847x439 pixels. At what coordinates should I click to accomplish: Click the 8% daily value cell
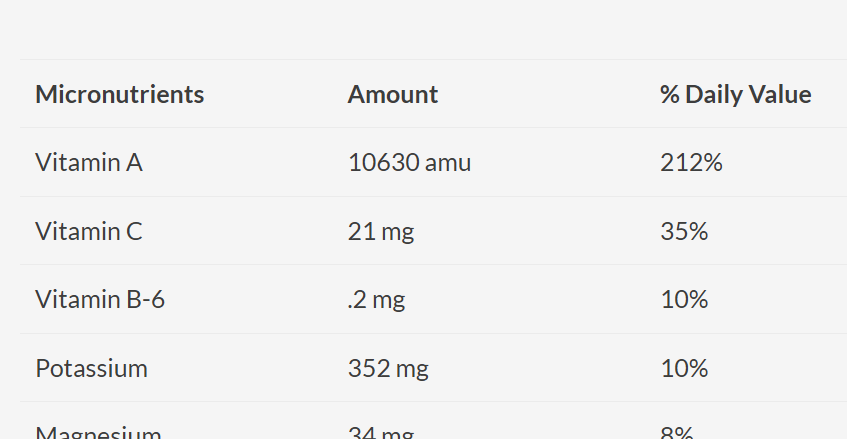pos(677,432)
